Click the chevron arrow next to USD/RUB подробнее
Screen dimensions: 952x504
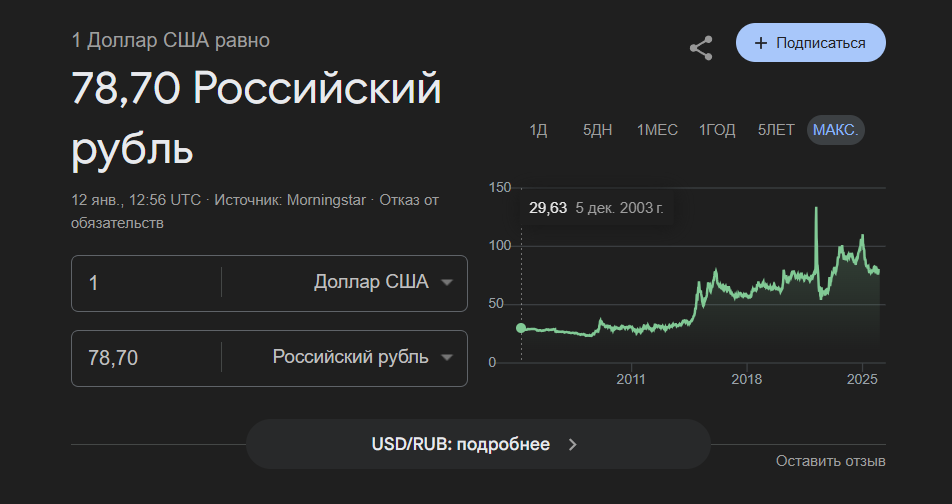573,445
